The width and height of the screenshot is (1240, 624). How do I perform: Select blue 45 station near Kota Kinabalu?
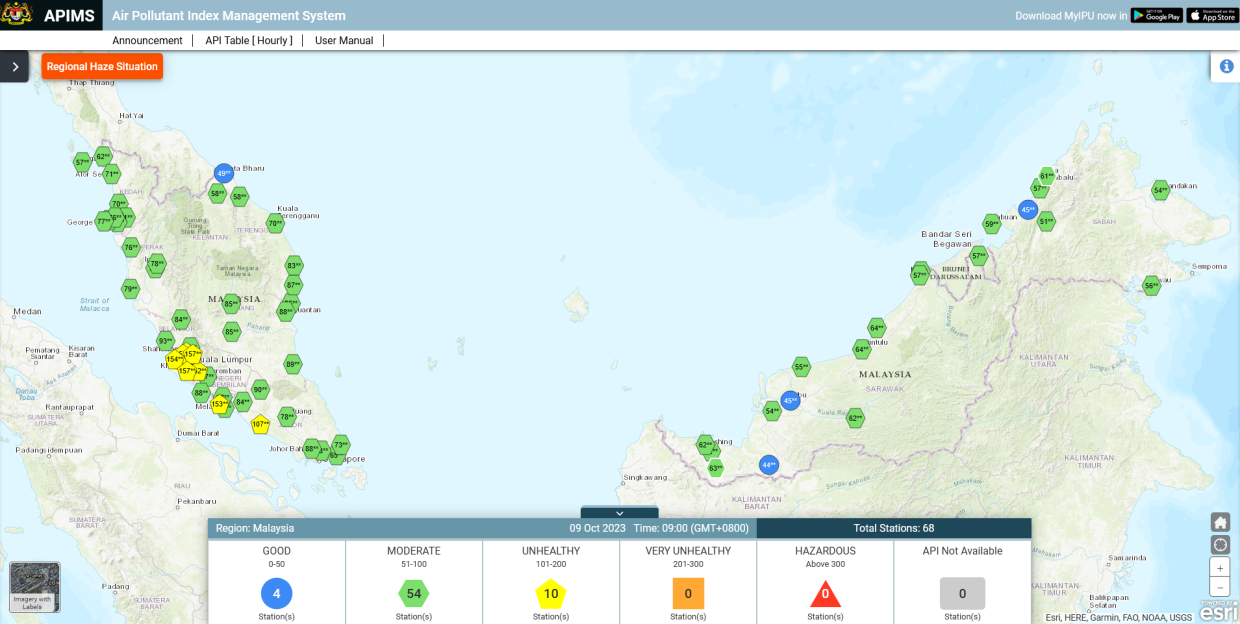tap(1028, 210)
